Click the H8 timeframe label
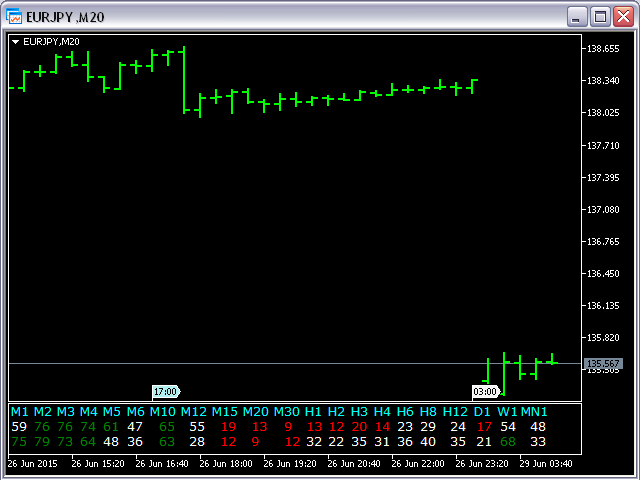Viewport: 640px width, 480px height. [x=428, y=411]
